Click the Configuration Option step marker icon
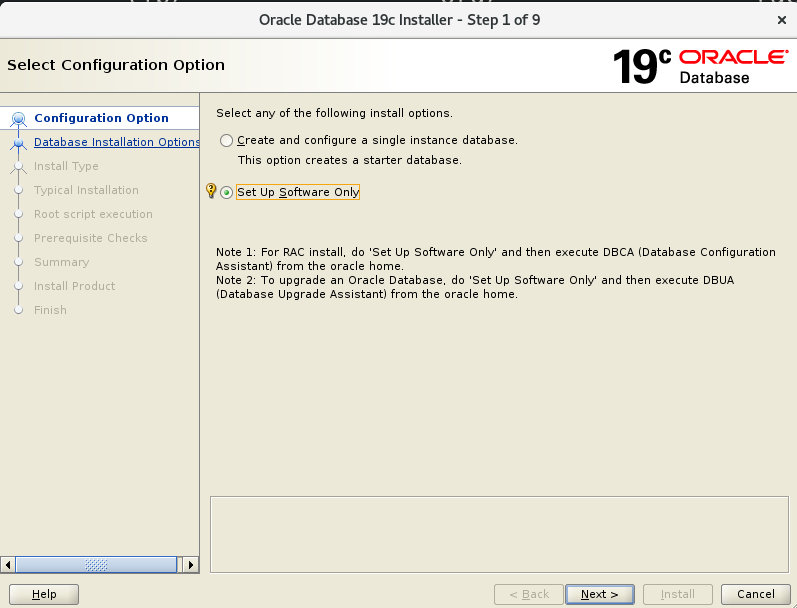 point(19,119)
